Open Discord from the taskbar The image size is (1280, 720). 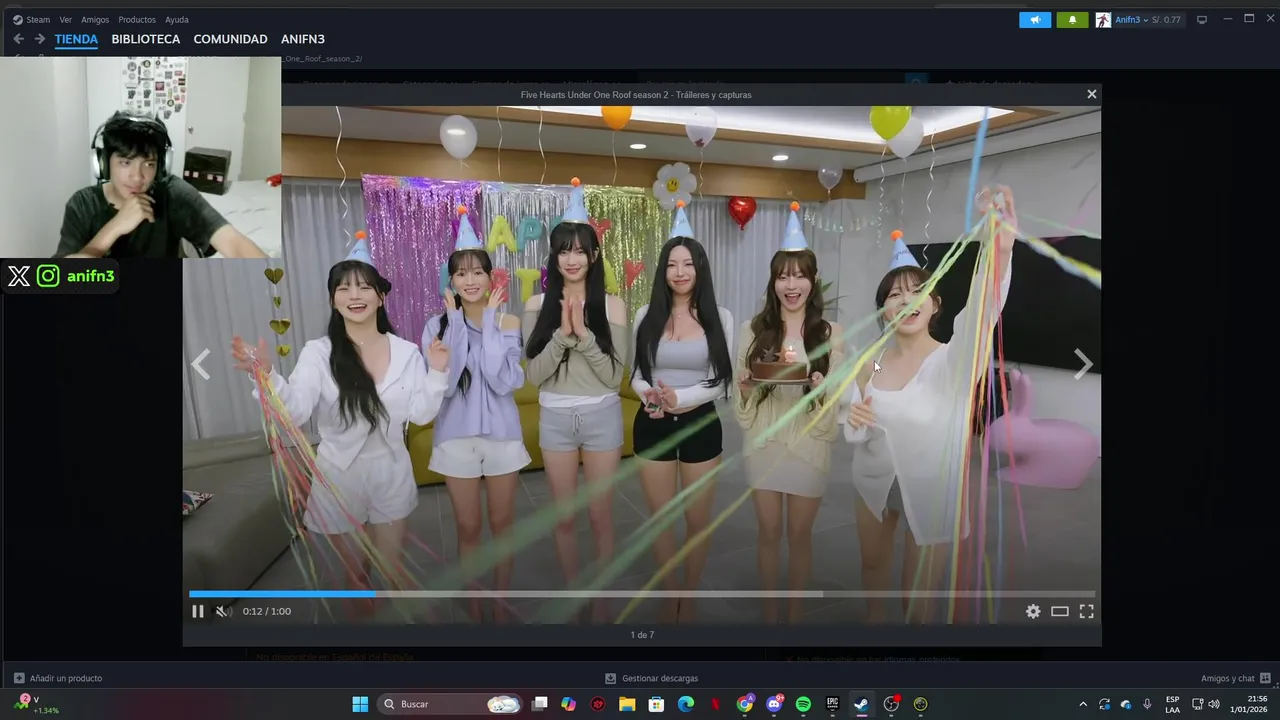click(x=774, y=704)
